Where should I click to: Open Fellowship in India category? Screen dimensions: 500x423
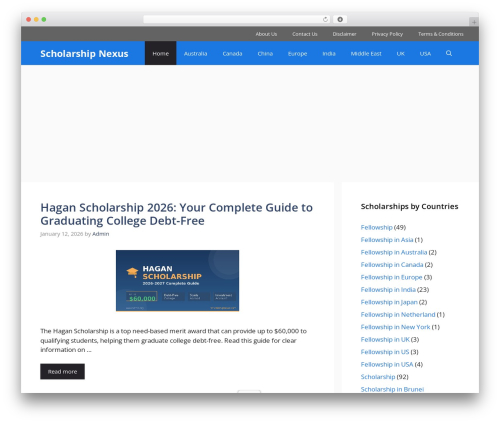388,290
